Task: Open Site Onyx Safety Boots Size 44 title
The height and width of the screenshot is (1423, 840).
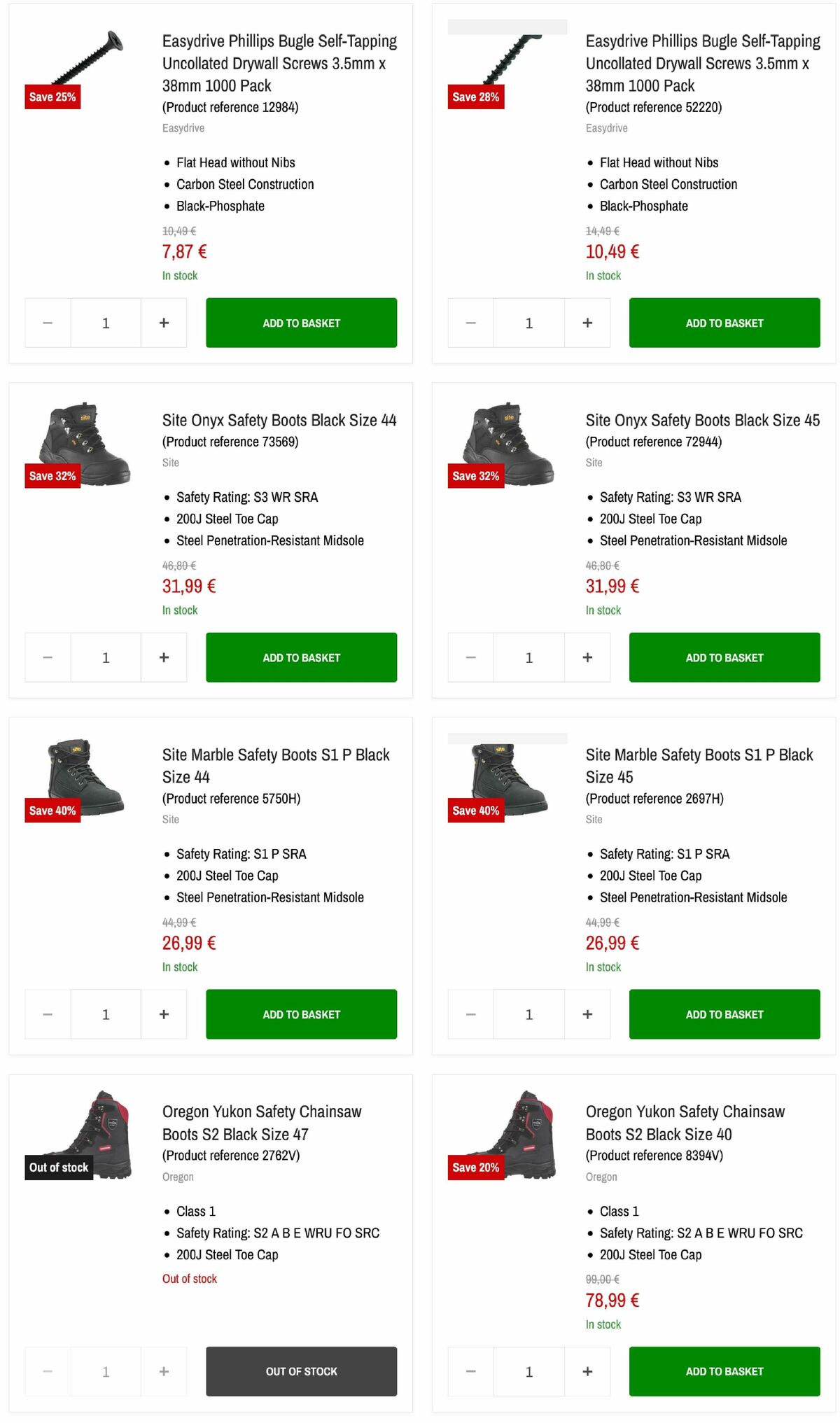Action: coord(279,420)
